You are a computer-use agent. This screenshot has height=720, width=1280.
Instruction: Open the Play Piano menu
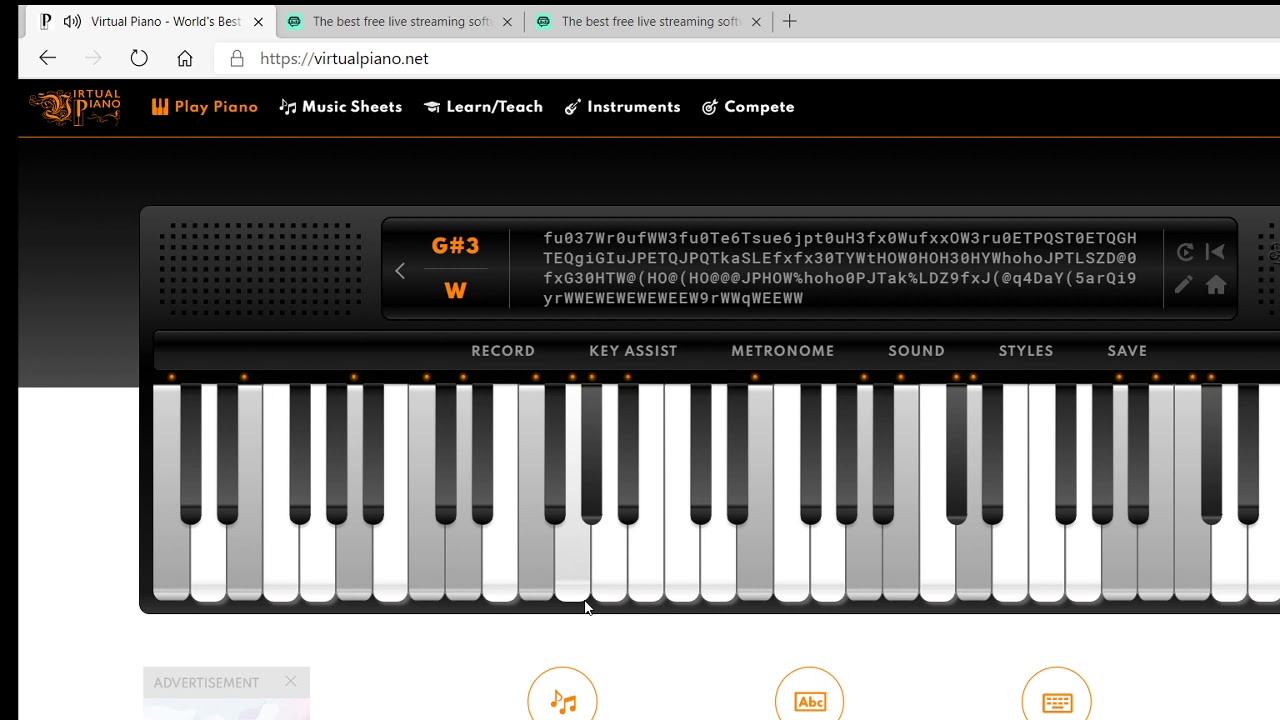tap(204, 107)
